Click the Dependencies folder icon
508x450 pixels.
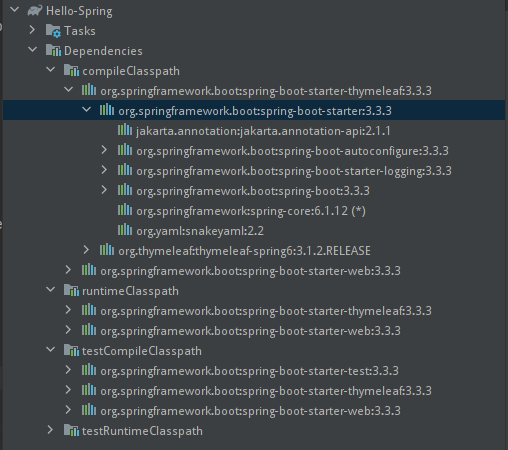tap(53, 51)
